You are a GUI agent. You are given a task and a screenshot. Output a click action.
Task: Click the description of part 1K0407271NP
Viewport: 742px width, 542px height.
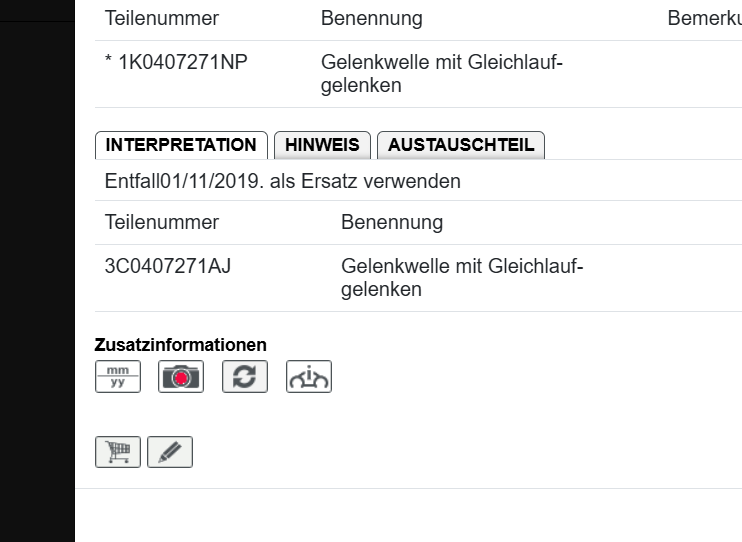click(x=442, y=74)
